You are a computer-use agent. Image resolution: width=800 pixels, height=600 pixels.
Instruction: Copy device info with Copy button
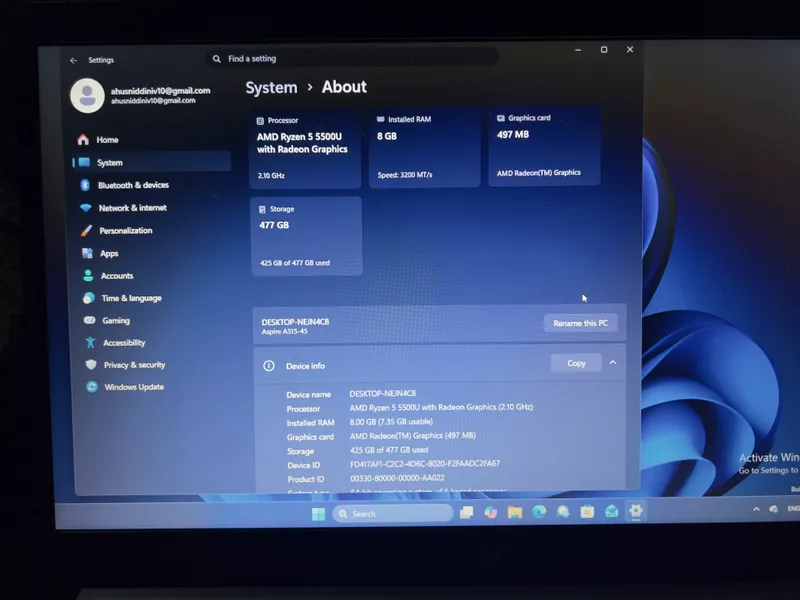tap(577, 363)
